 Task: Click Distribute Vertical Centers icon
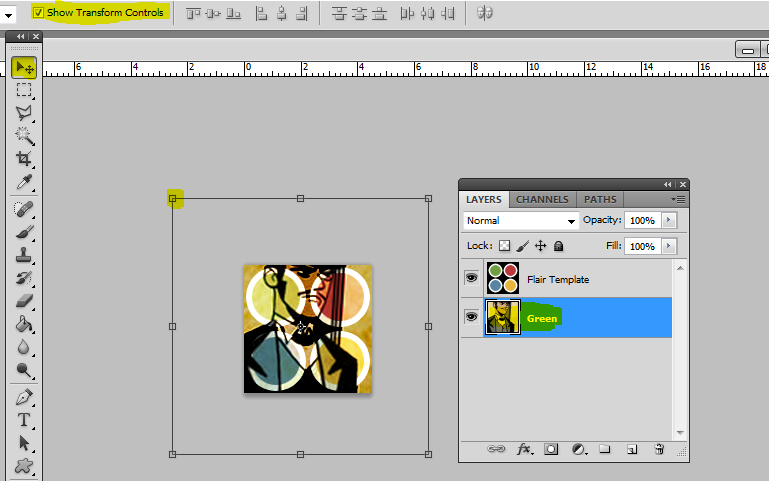click(x=359, y=14)
